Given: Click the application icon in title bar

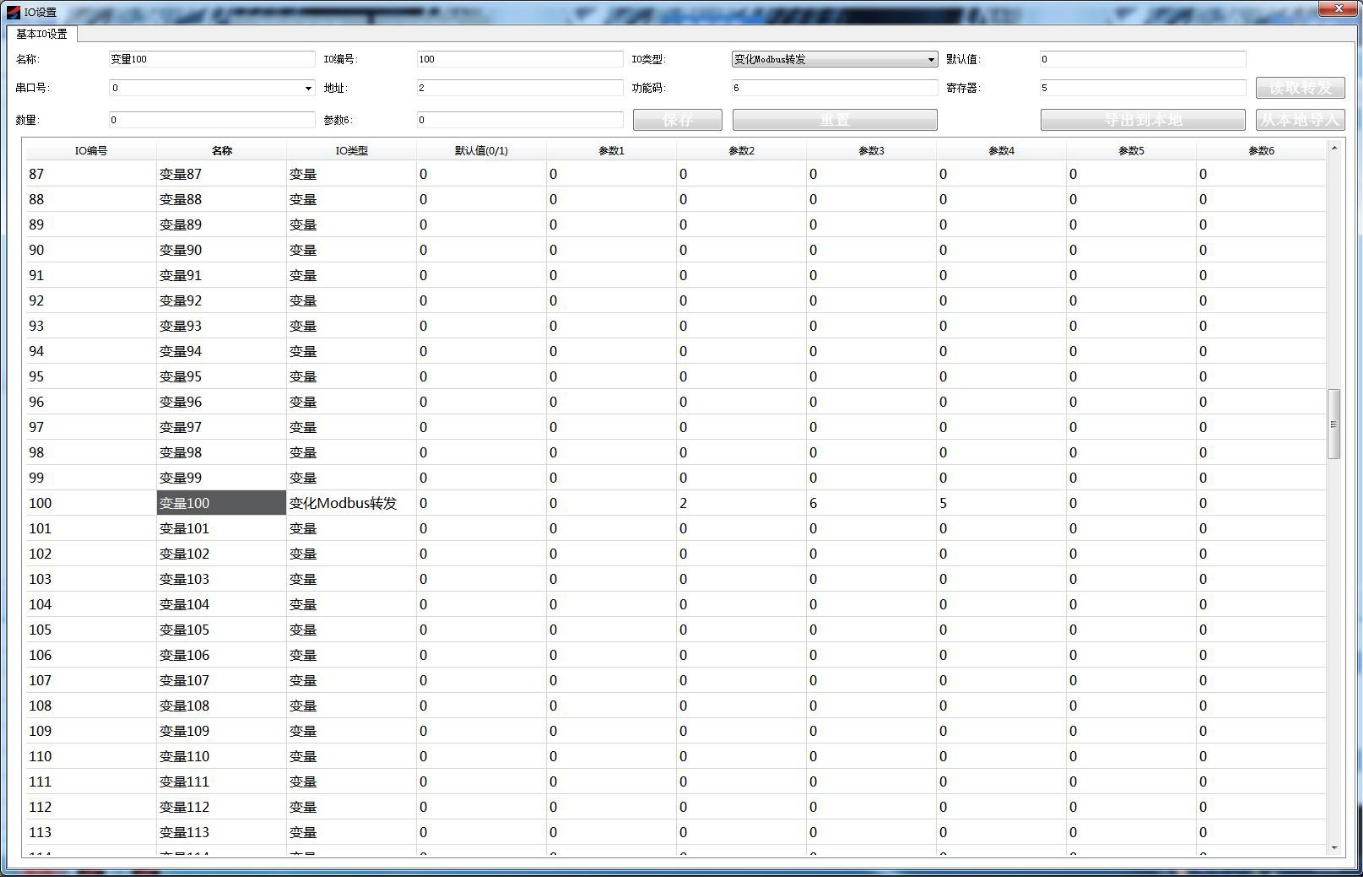Looking at the screenshot, I should click(x=13, y=12).
